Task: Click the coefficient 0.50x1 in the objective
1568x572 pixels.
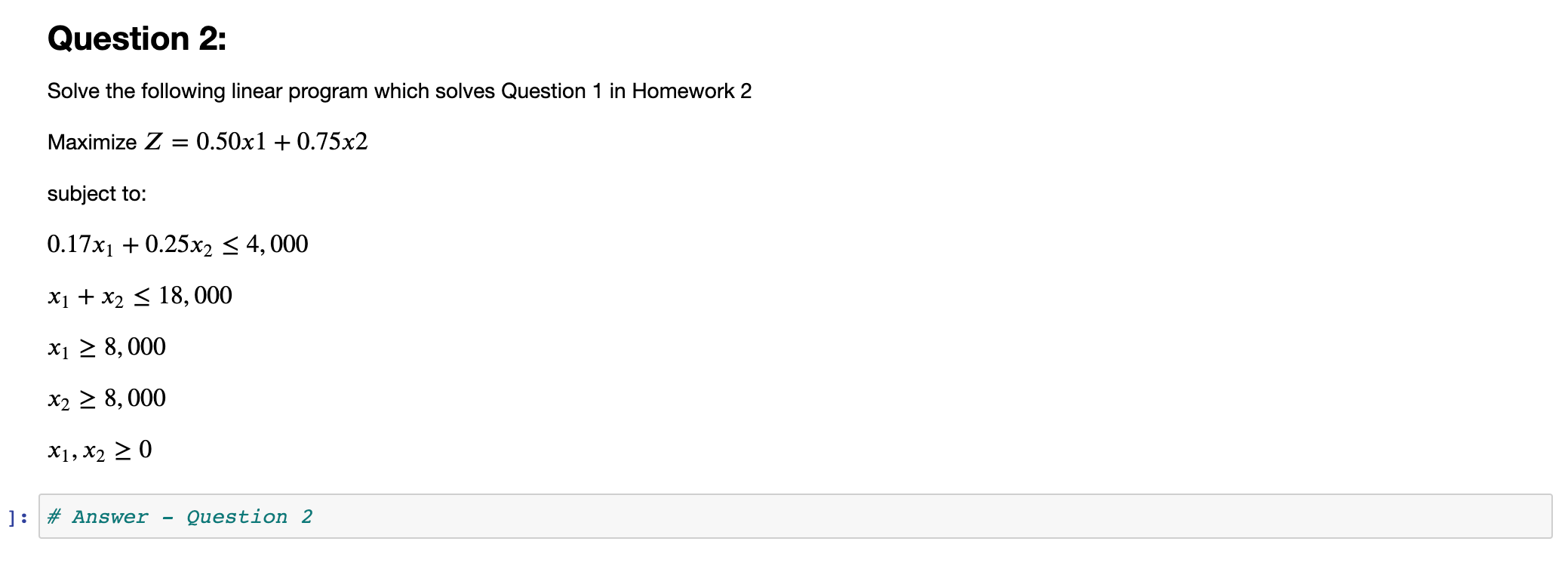Action: click(230, 141)
